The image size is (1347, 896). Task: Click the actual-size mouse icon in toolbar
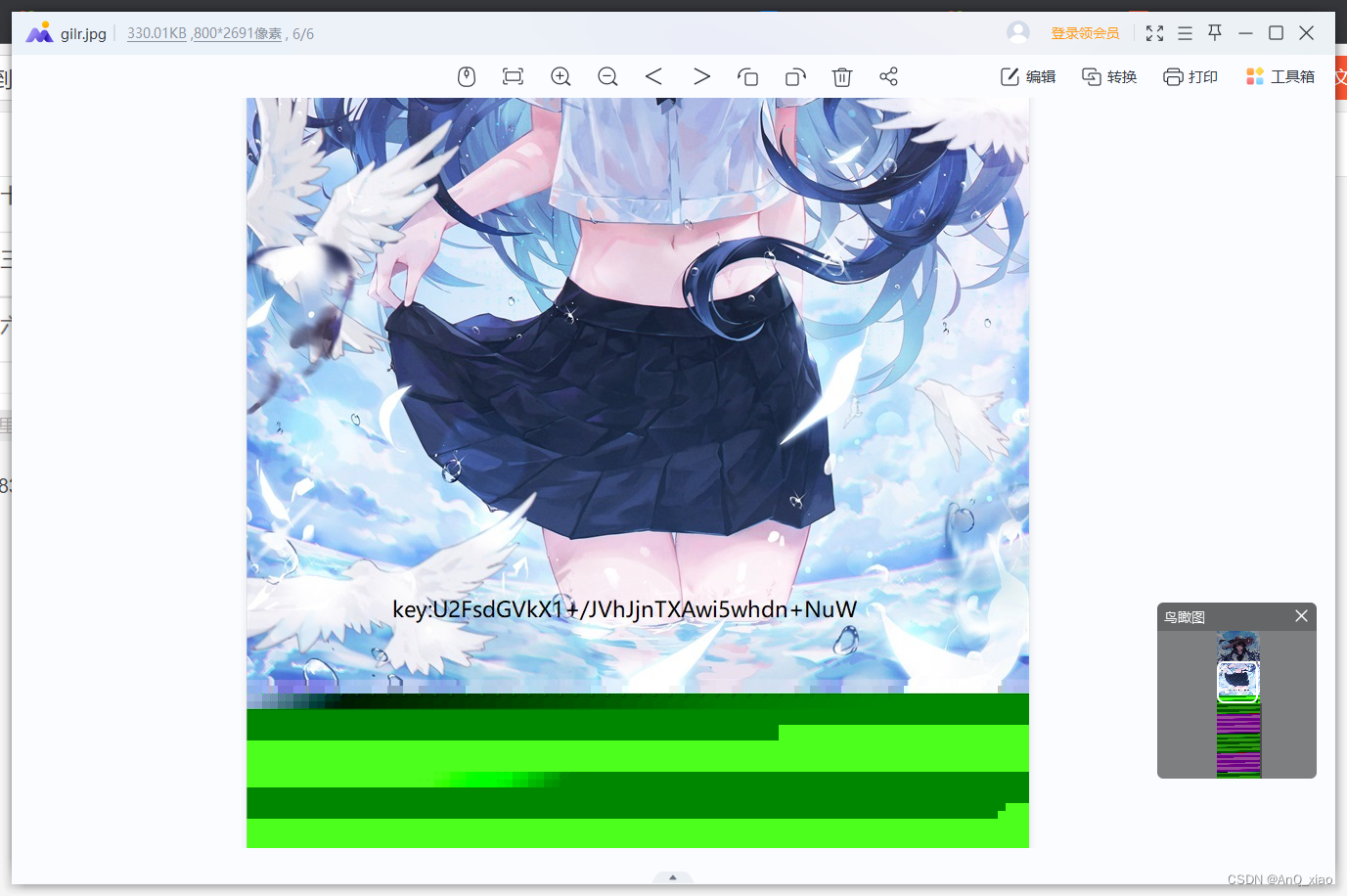467,76
